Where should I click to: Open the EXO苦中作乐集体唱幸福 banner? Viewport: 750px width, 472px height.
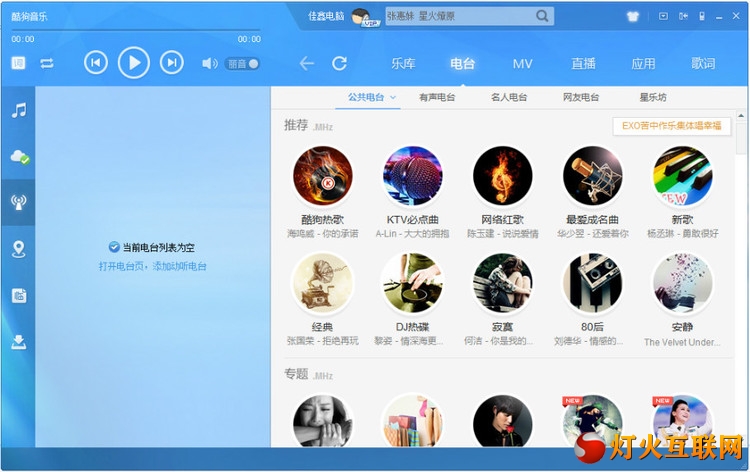(672, 126)
